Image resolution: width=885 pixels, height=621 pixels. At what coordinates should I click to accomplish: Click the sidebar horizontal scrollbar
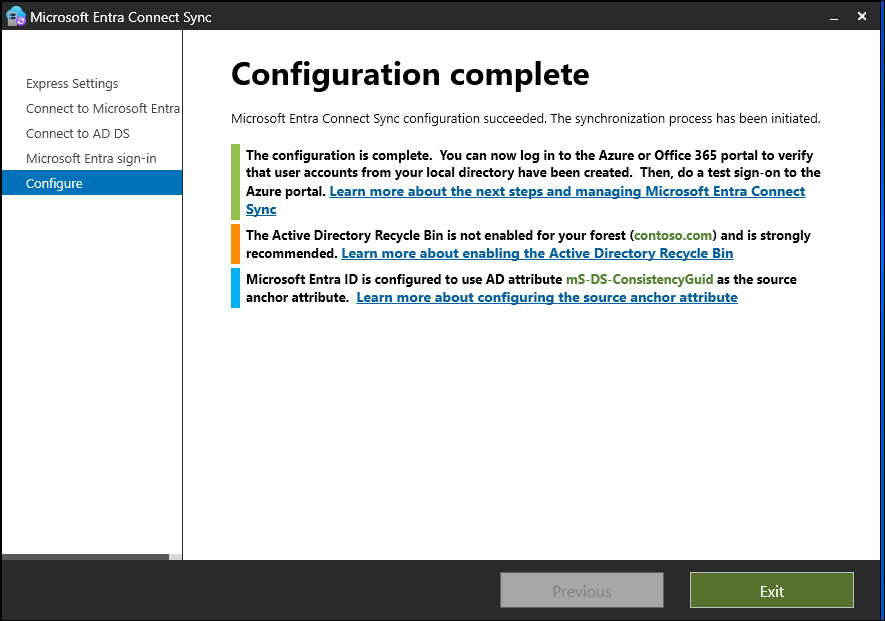pyautogui.click(x=85, y=557)
